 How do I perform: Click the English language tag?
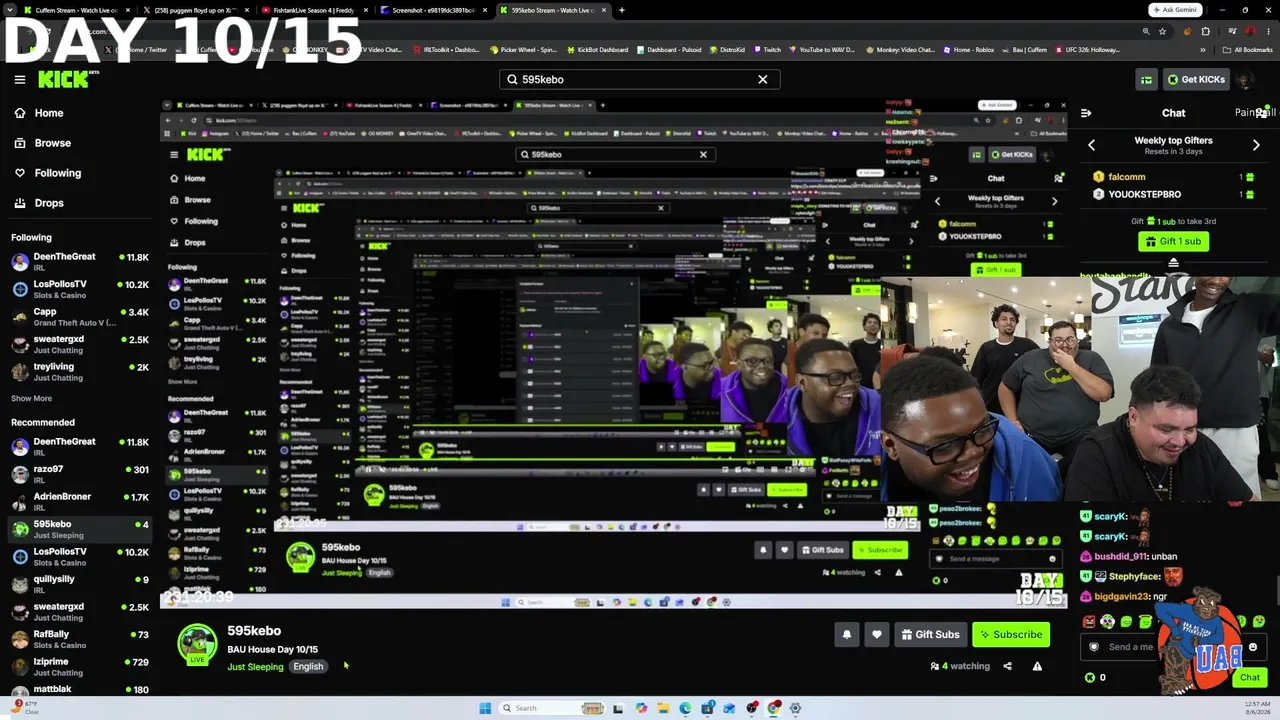coord(308,667)
